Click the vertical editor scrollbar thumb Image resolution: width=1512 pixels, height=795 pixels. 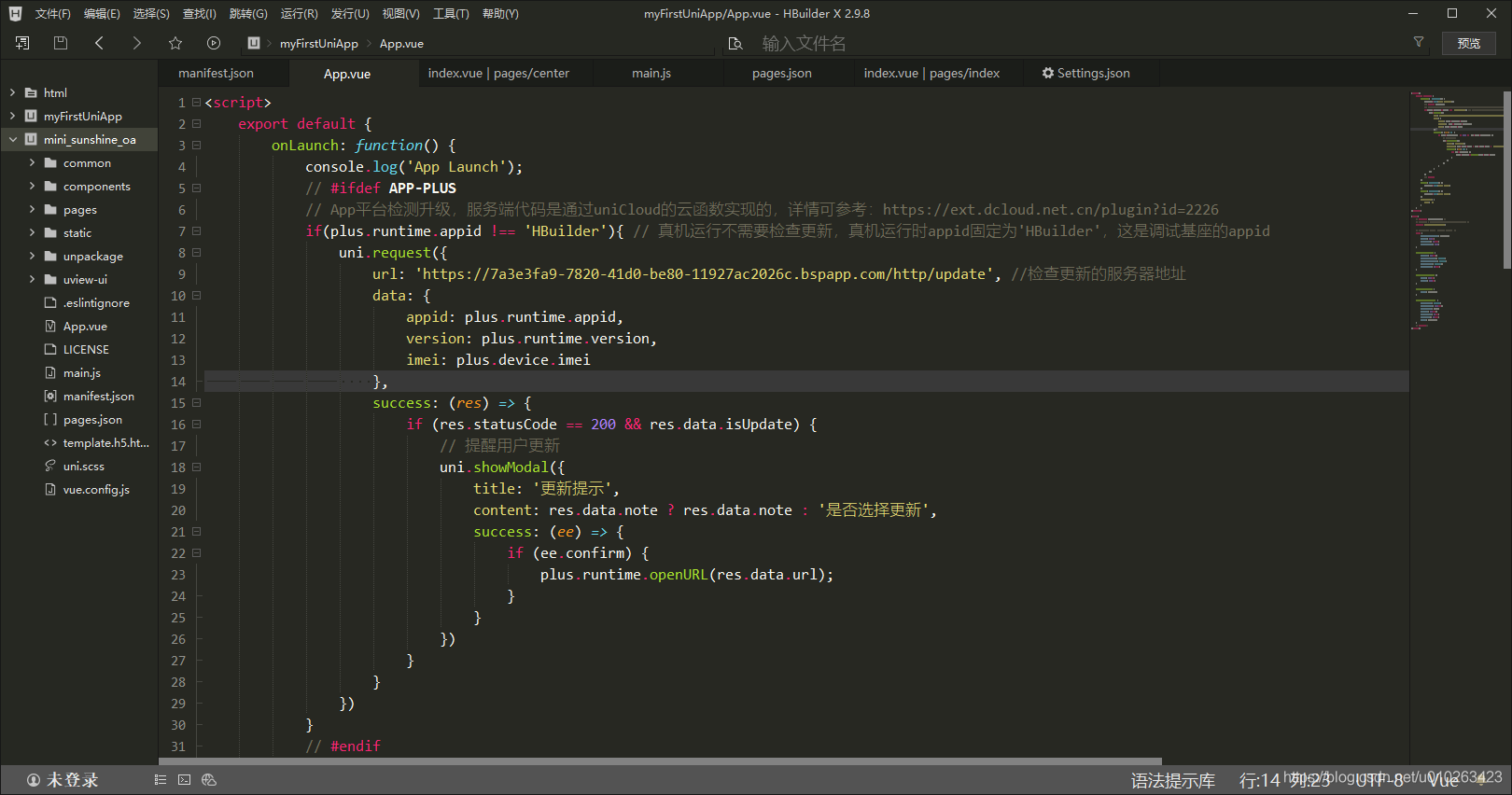pyautogui.click(x=1507, y=179)
